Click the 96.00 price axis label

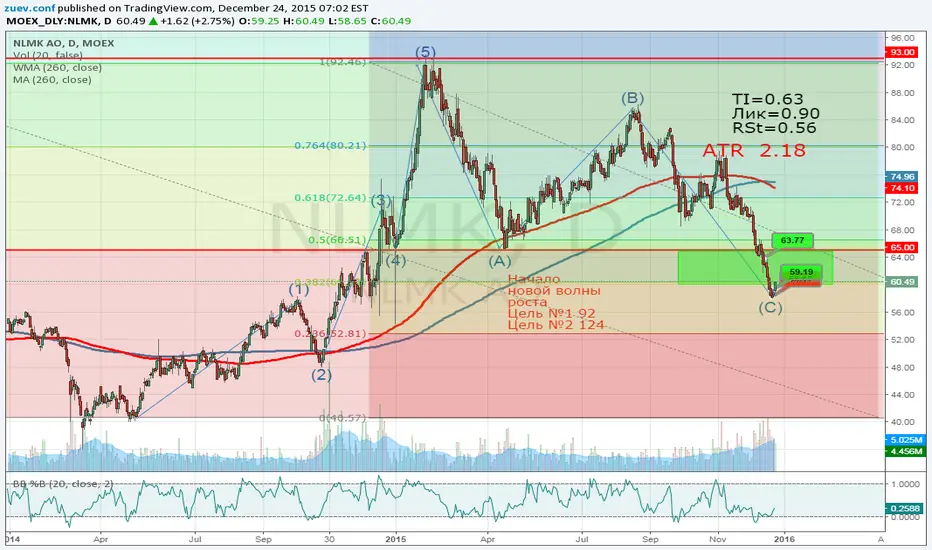click(902, 37)
